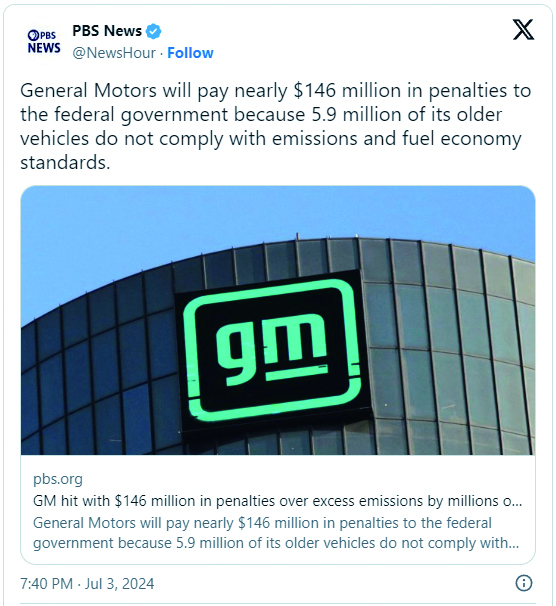Click the tweet body text about General Motors
The image size is (556, 606).
click(275, 126)
